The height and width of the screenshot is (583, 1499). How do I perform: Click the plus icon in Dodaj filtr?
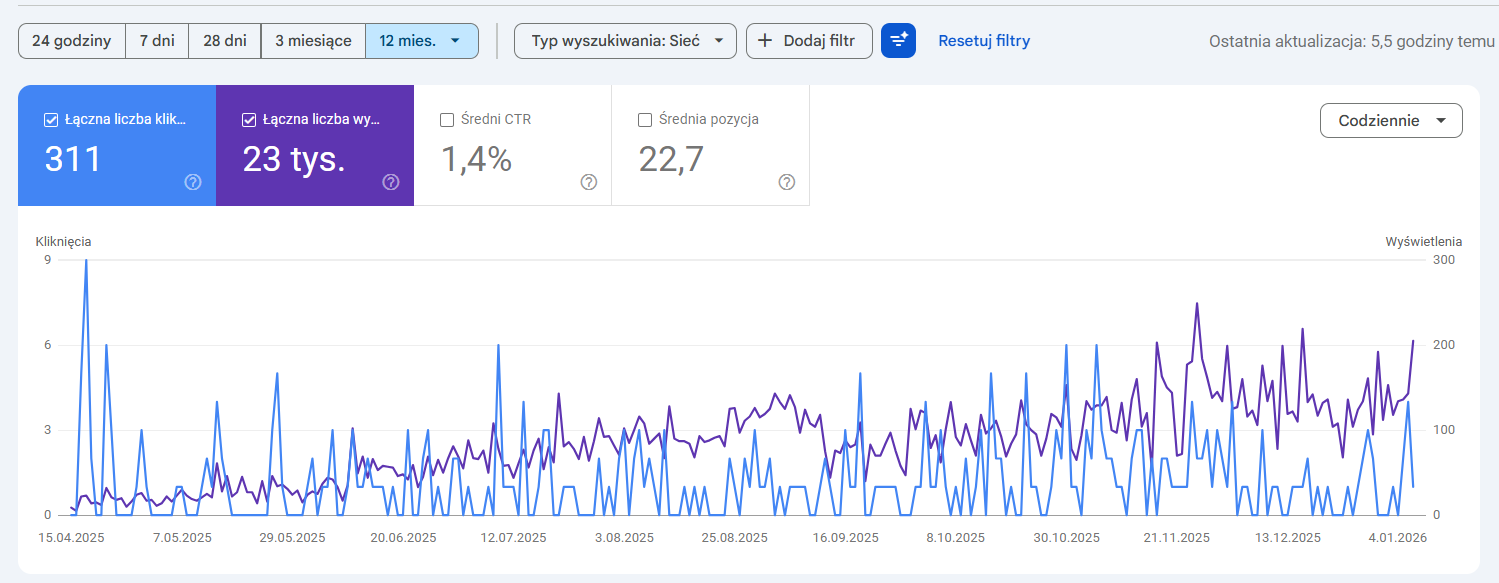click(765, 41)
